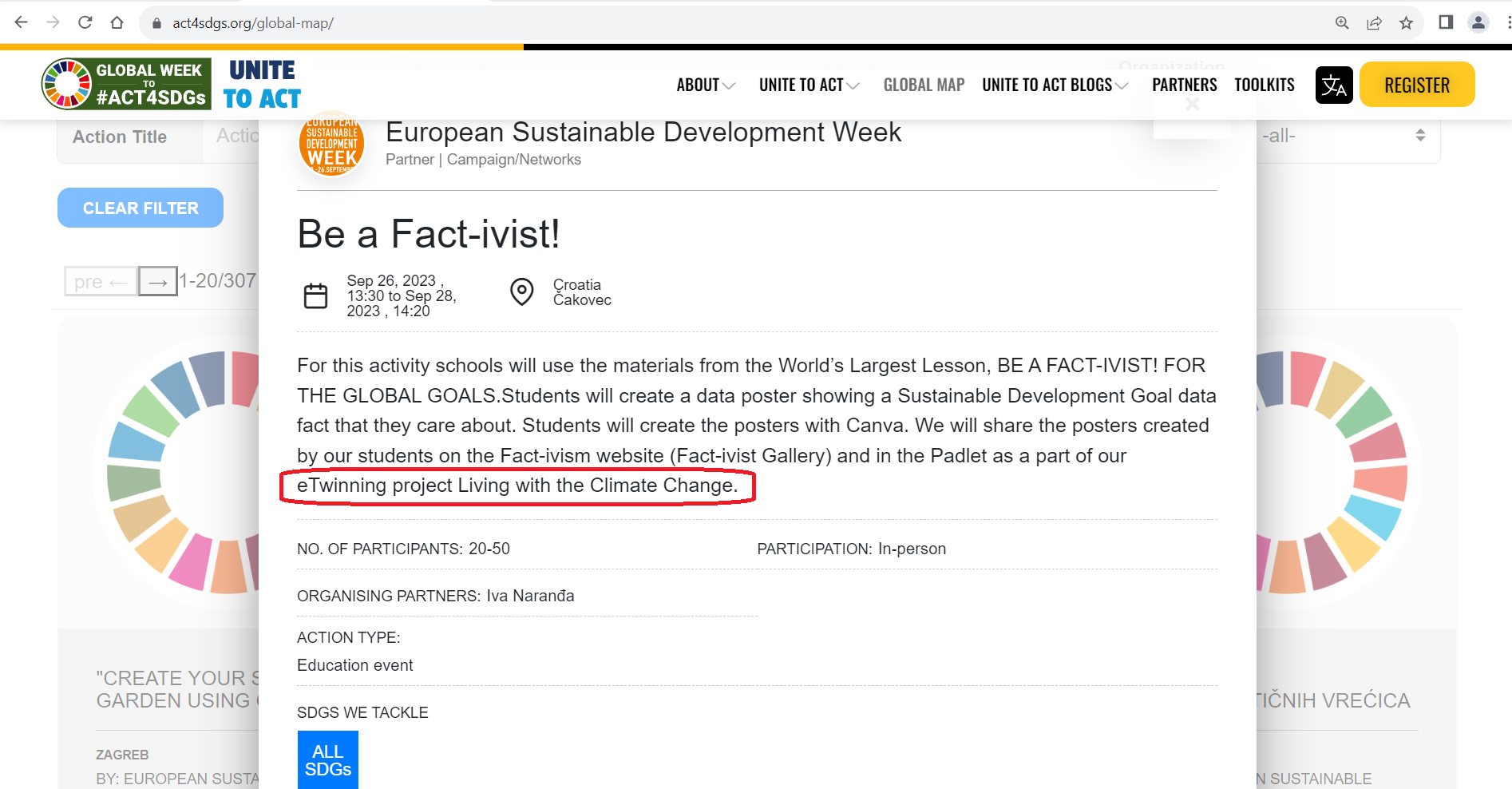Click the ZAGREB card location text
The image size is (1512, 789).
tap(122, 755)
